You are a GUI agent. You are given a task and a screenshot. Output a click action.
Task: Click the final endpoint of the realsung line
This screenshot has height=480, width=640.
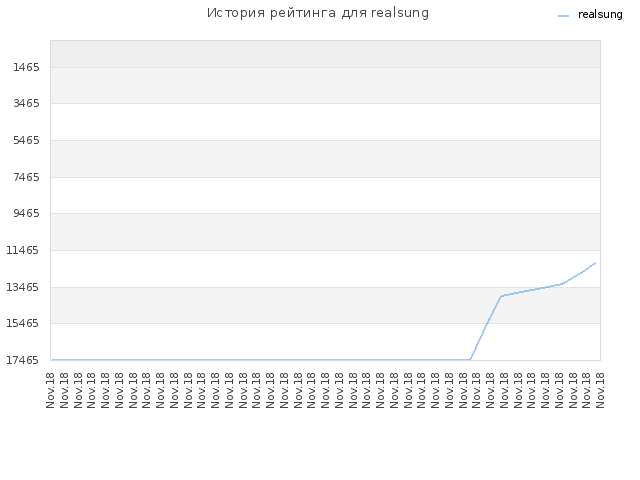click(x=596, y=263)
